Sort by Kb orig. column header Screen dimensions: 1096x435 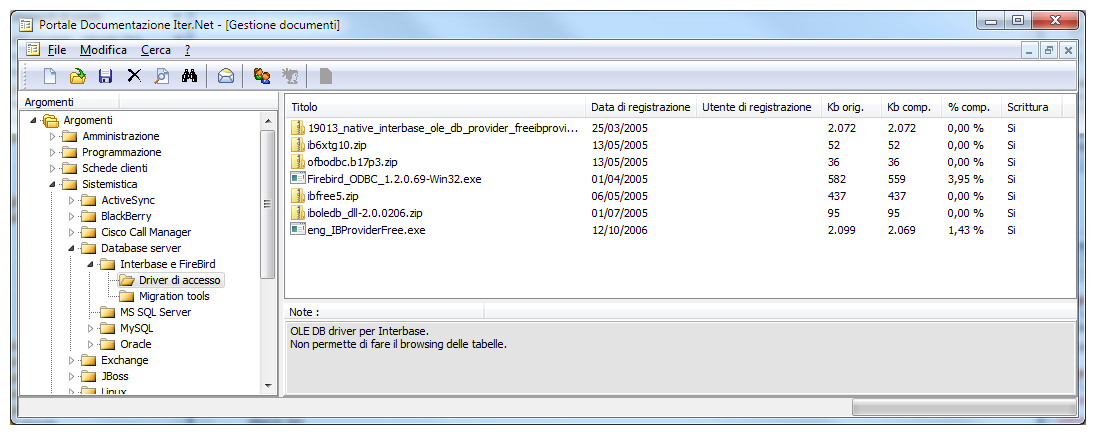tap(851, 107)
